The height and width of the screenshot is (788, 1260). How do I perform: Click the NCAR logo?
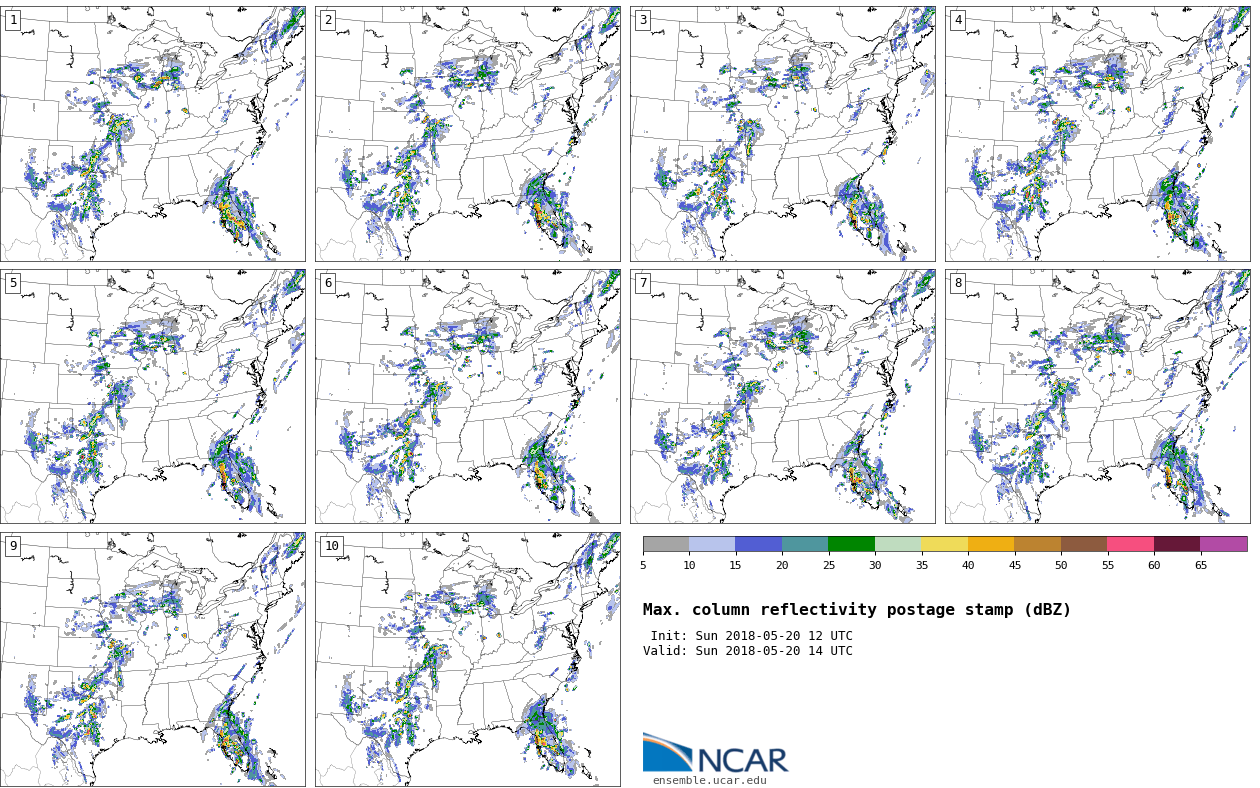[715, 753]
